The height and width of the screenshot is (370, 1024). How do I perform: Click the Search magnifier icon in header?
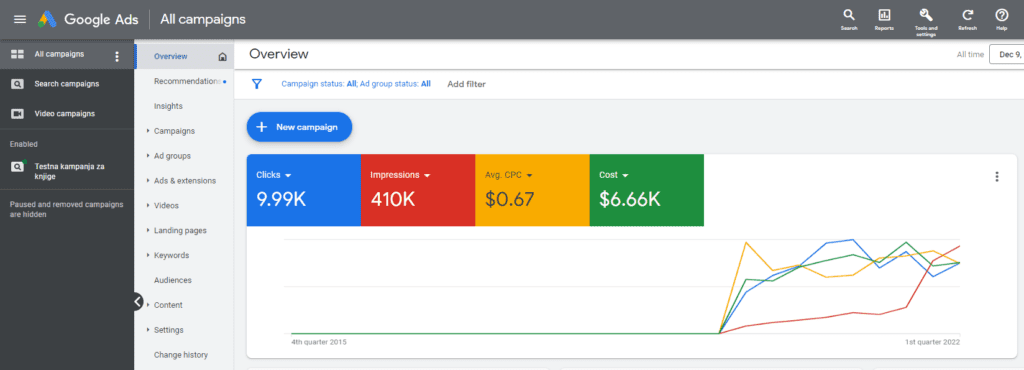coord(848,15)
